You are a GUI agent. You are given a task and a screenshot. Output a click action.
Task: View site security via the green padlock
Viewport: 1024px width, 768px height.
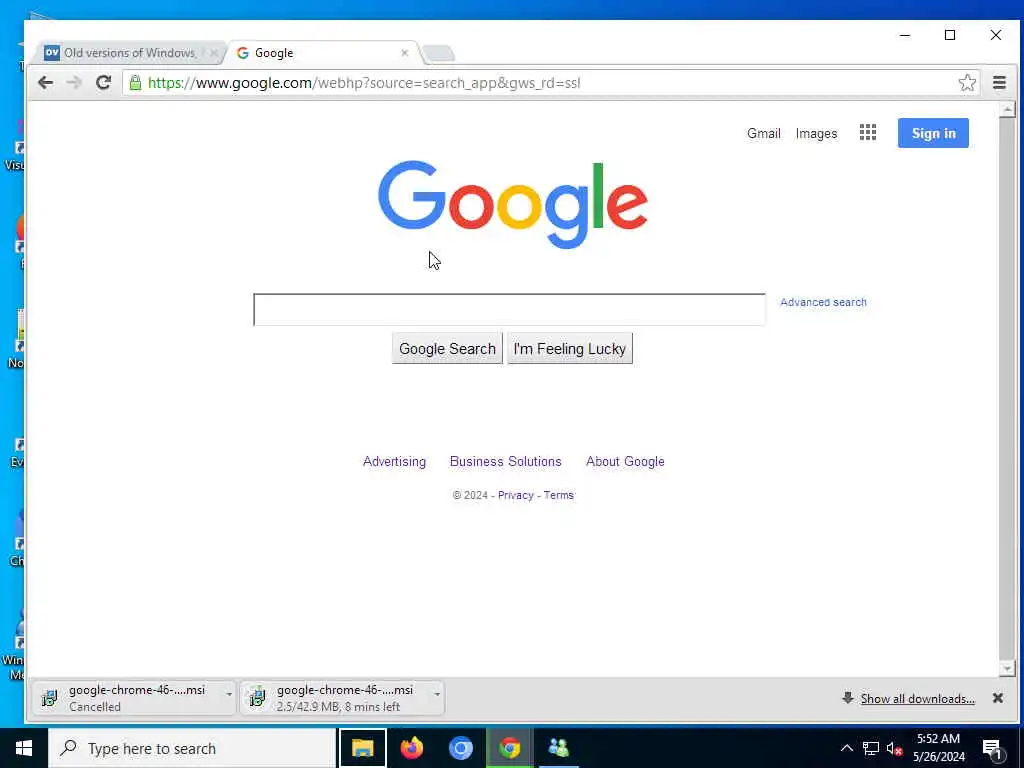[135, 83]
